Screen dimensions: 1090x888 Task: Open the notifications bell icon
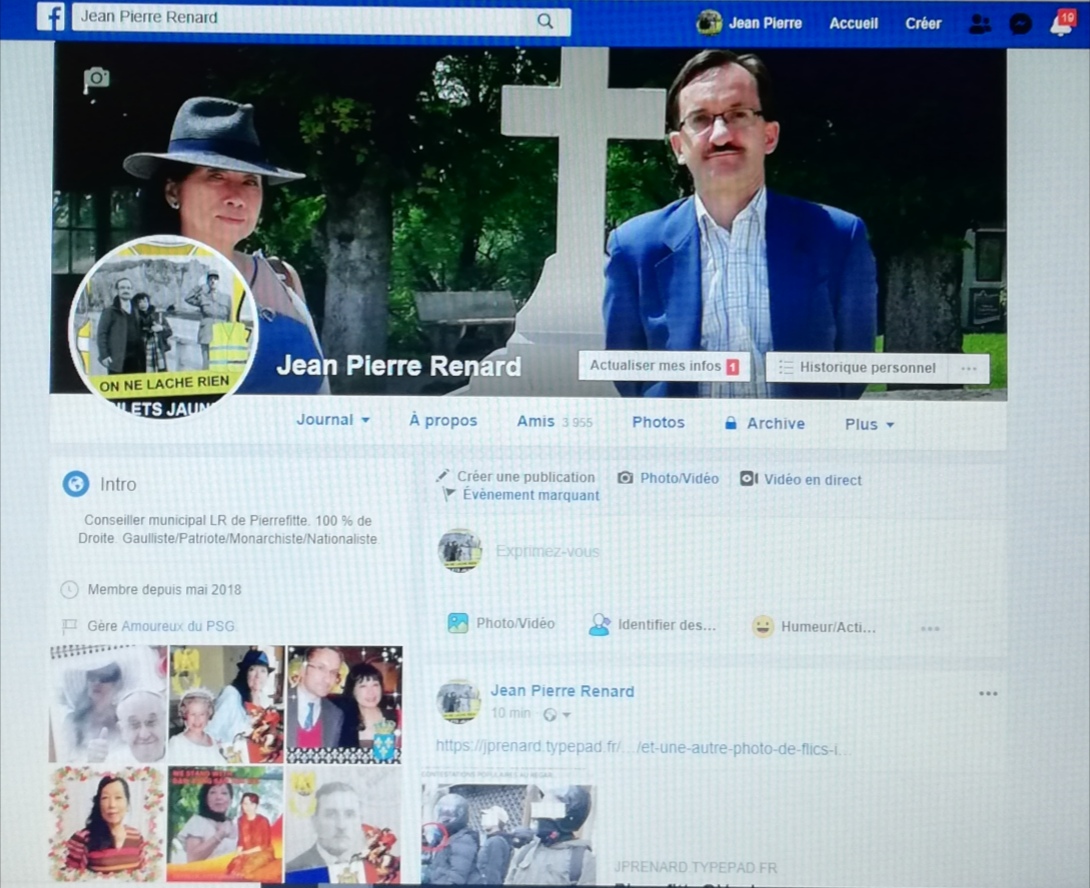tap(1061, 23)
